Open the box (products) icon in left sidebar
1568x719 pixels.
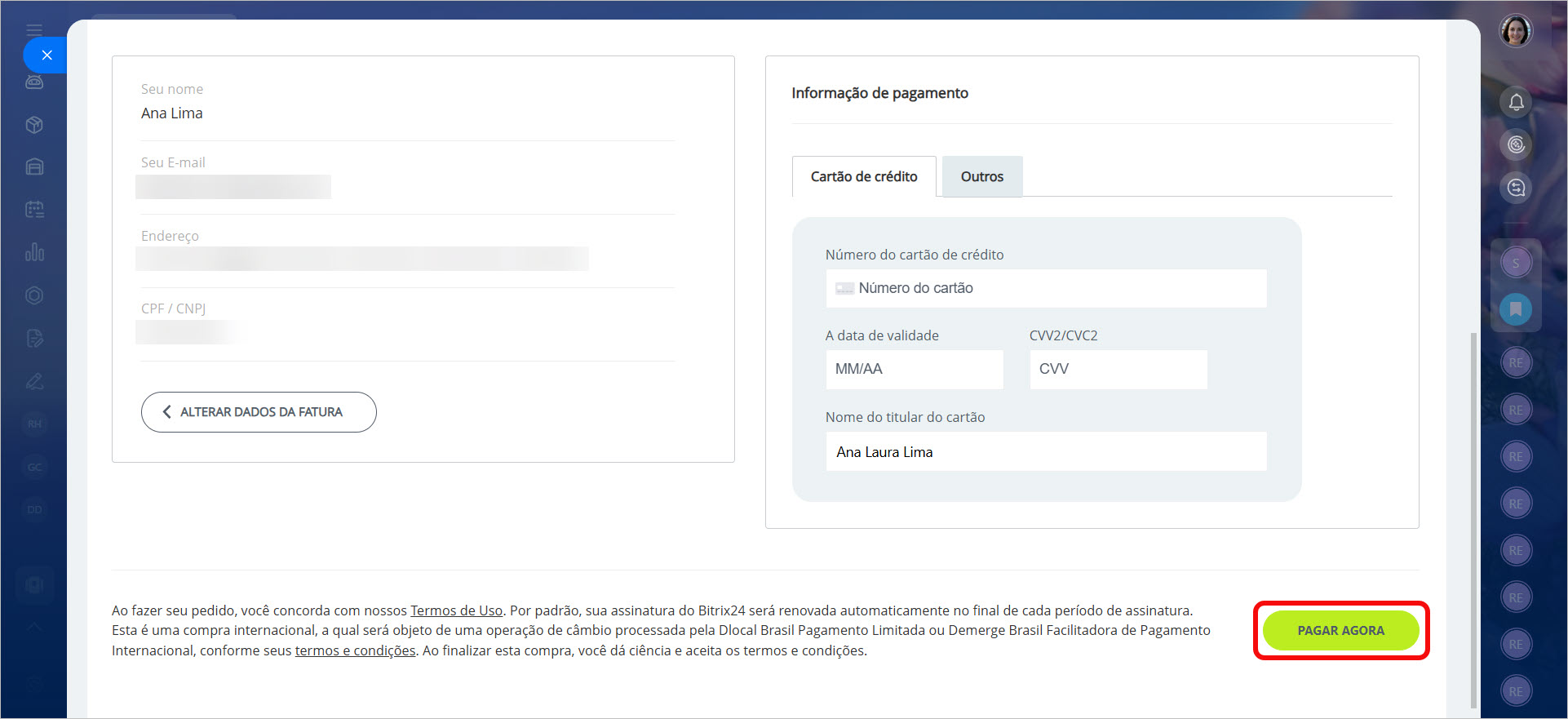click(x=34, y=125)
